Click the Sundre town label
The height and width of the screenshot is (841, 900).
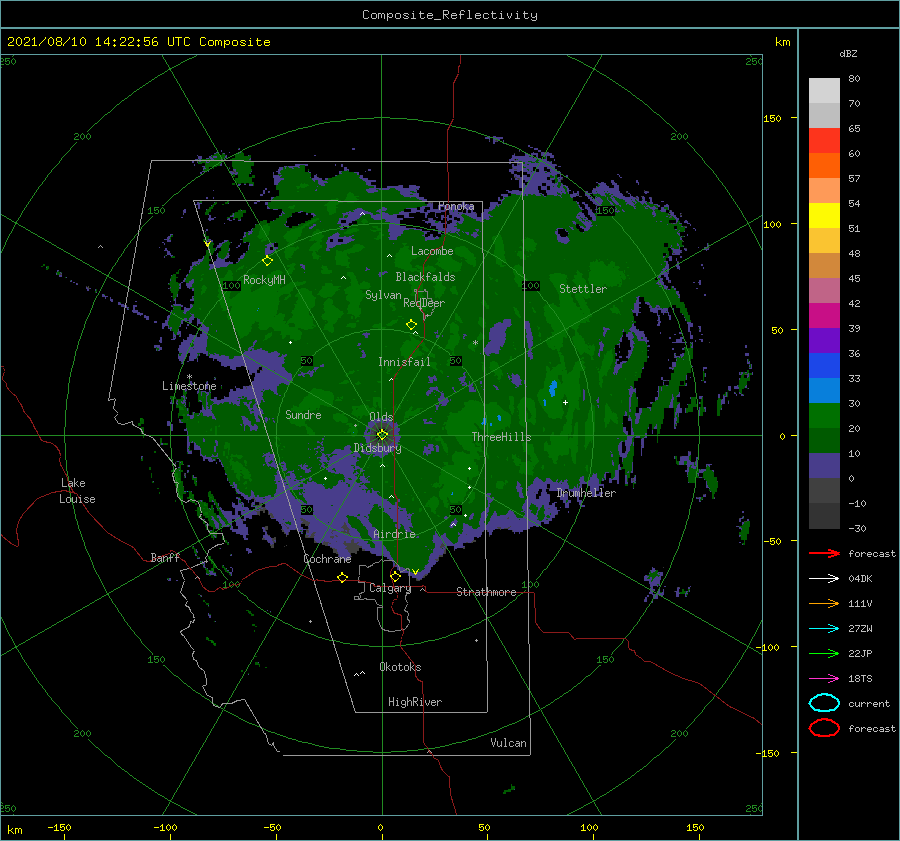(303, 414)
